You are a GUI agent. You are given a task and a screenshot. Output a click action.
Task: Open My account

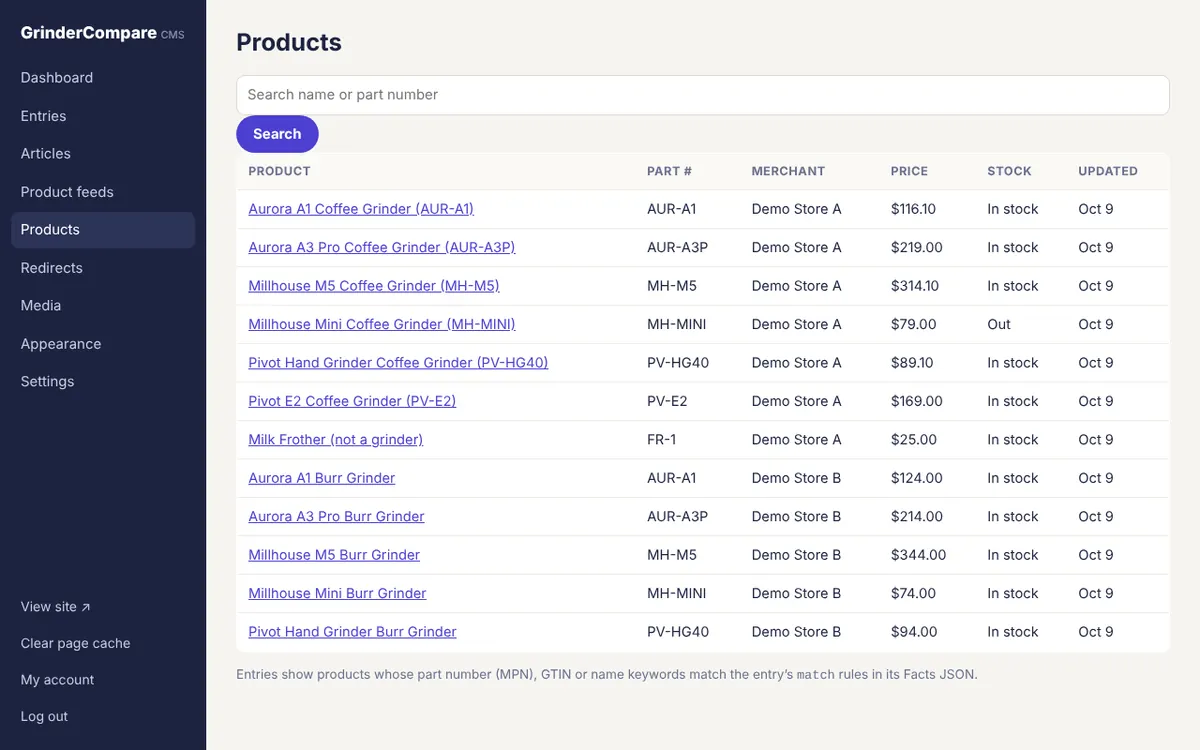58,680
